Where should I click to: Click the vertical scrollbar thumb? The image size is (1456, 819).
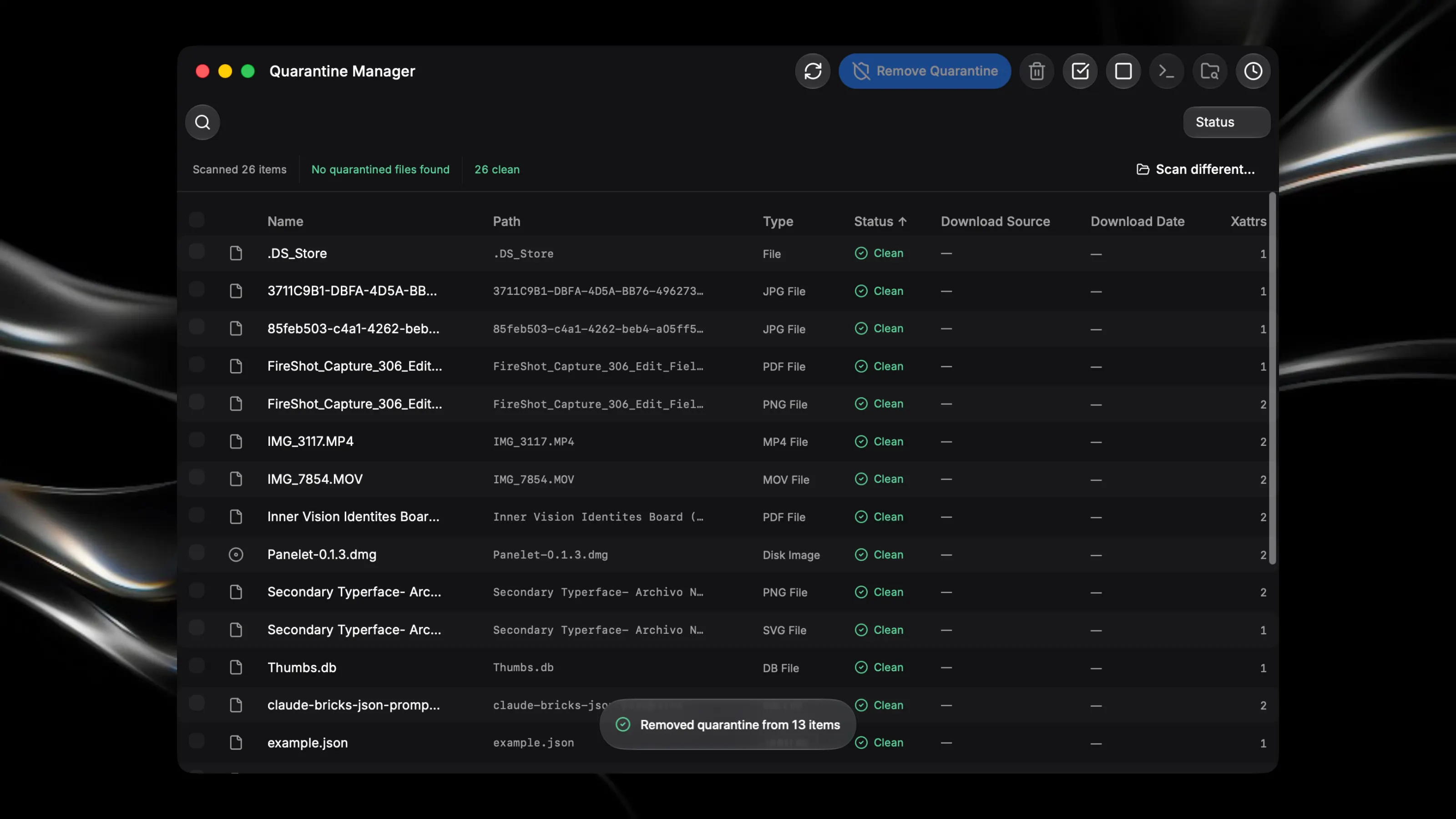point(1272,379)
